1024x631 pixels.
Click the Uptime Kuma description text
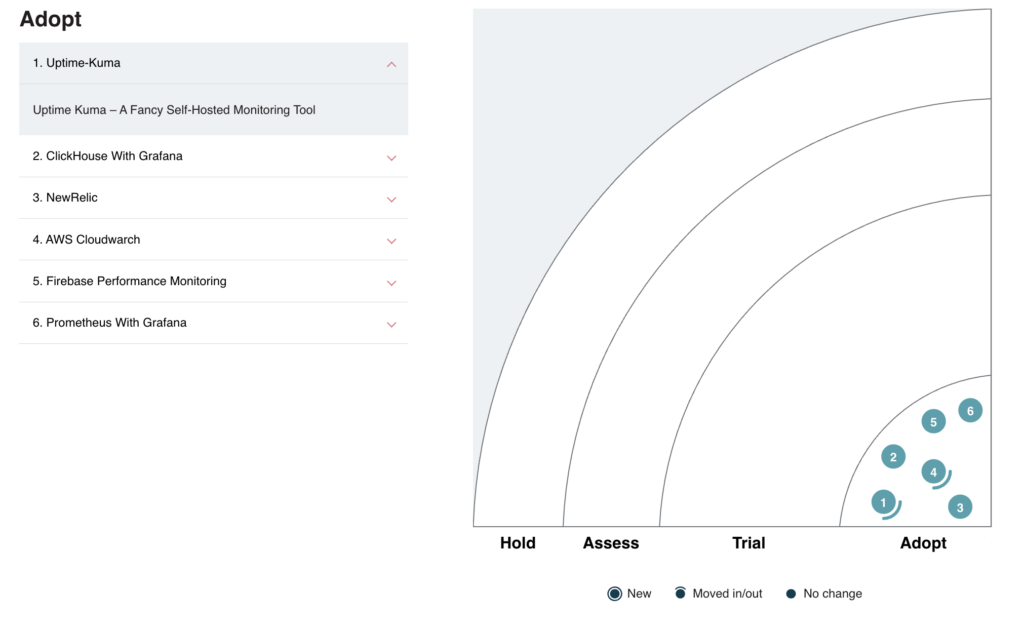point(174,110)
